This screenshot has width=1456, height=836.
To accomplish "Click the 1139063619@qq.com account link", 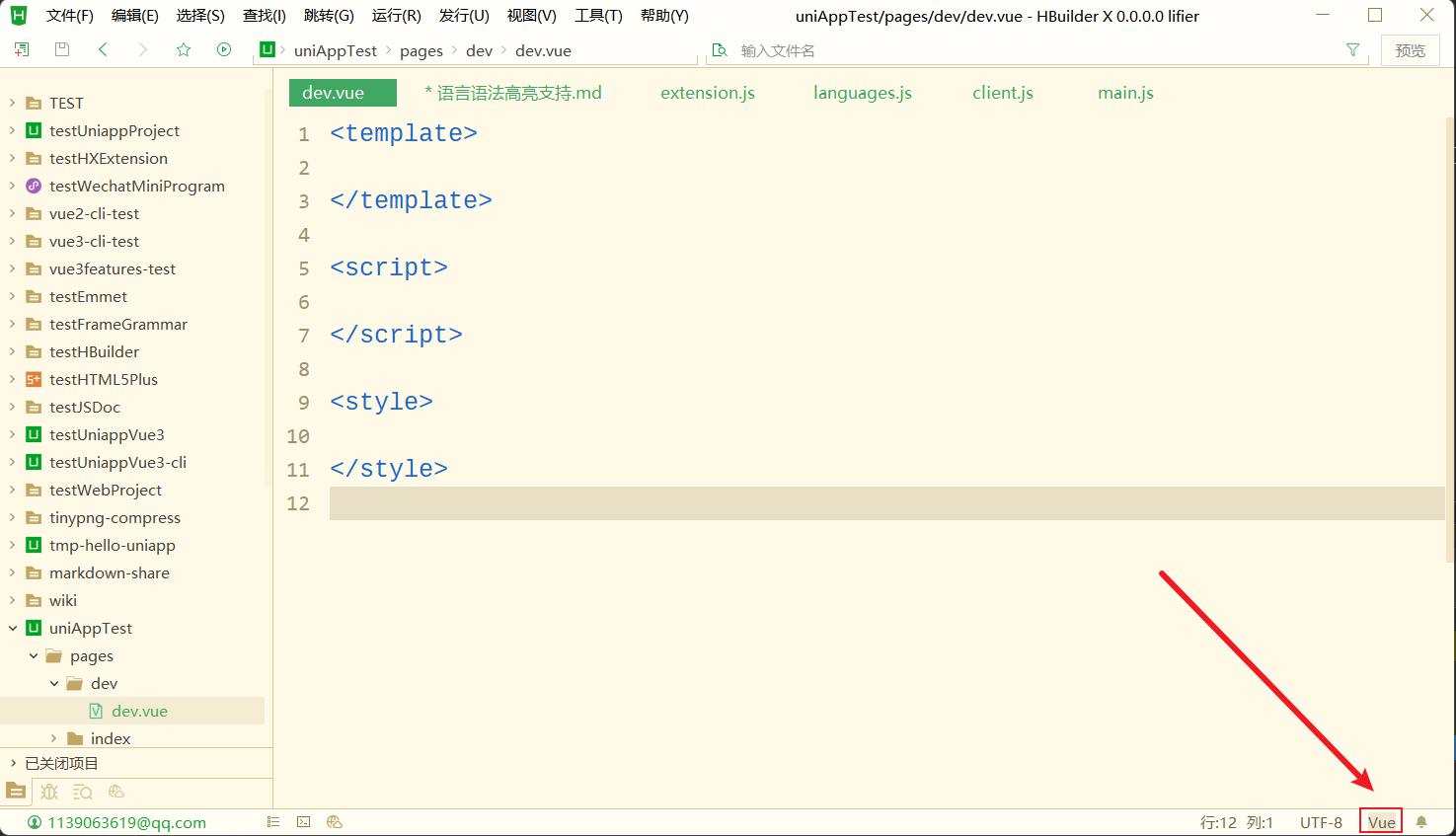I will (126, 822).
